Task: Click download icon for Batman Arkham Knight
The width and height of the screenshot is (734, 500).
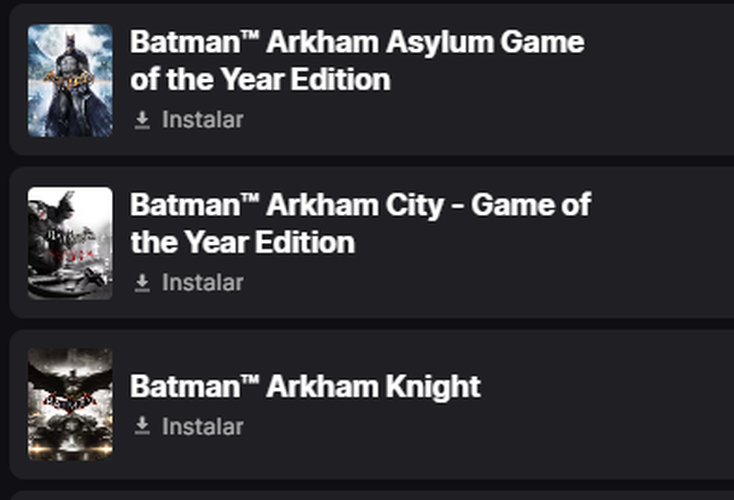Action: [x=142, y=427]
